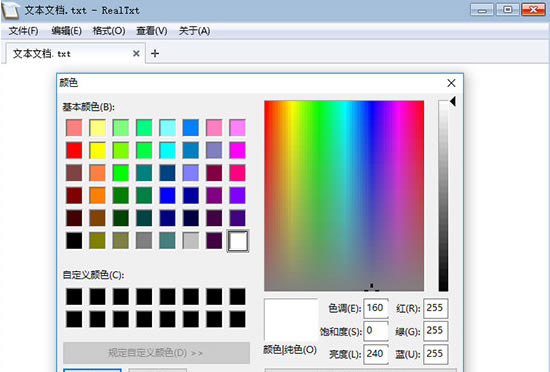Click the 文本文档.txt - RealTxt window title
This screenshot has width=550, height=372.
click(82, 10)
